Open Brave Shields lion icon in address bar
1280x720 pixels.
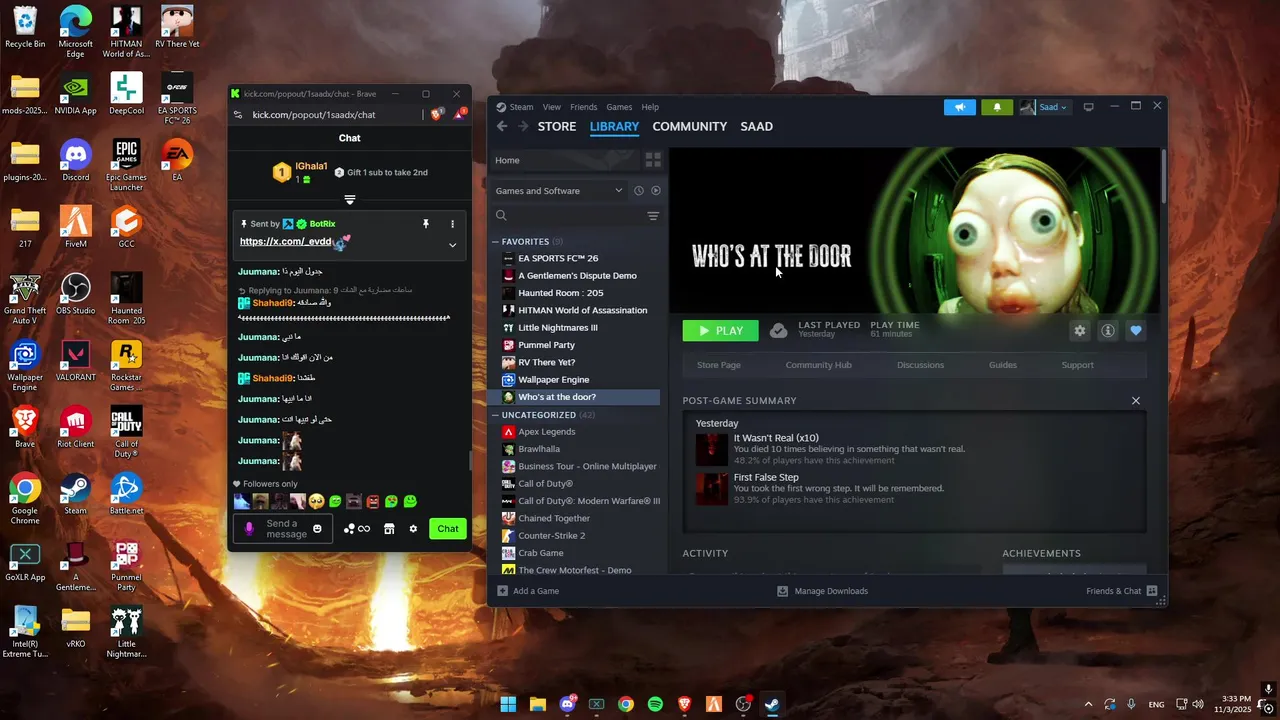(x=437, y=115)
